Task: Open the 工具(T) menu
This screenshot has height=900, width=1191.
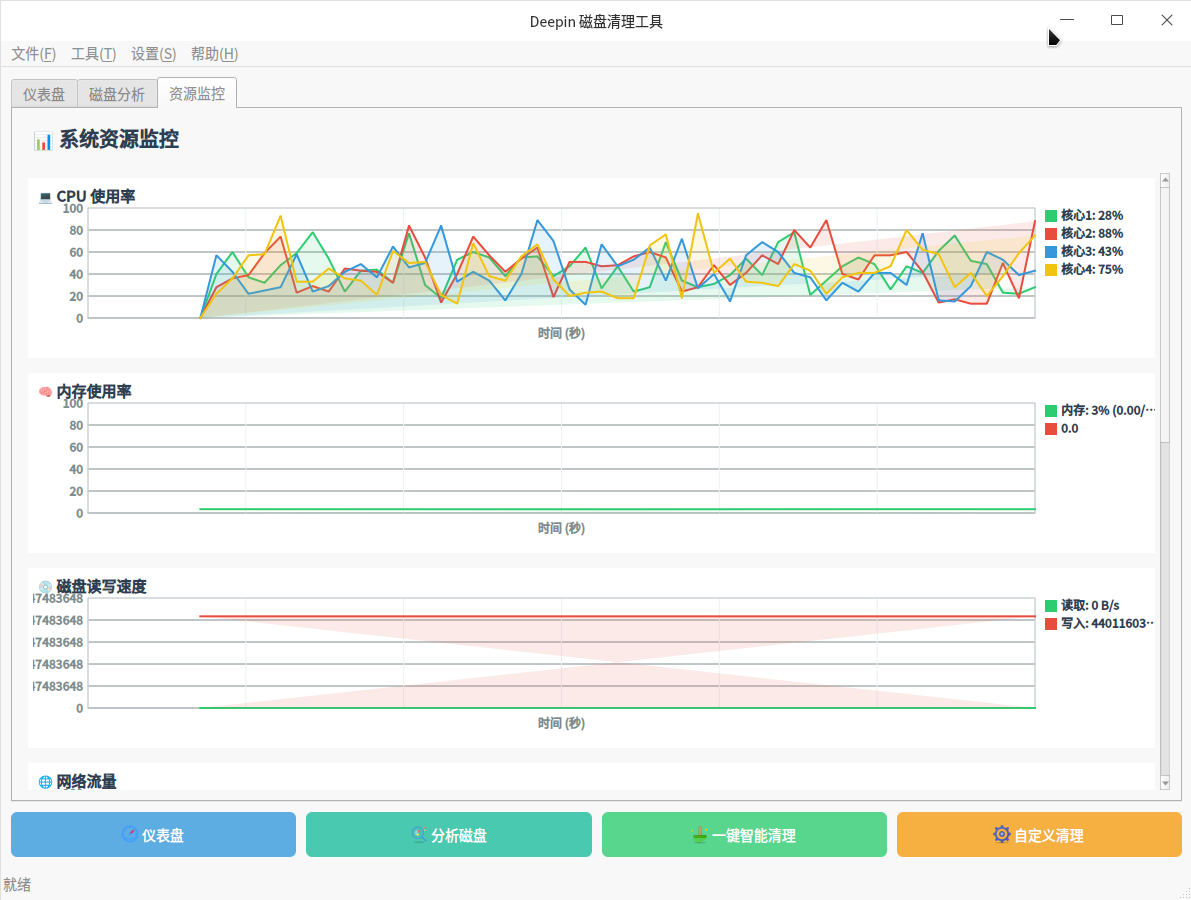Action: [93, 54]
